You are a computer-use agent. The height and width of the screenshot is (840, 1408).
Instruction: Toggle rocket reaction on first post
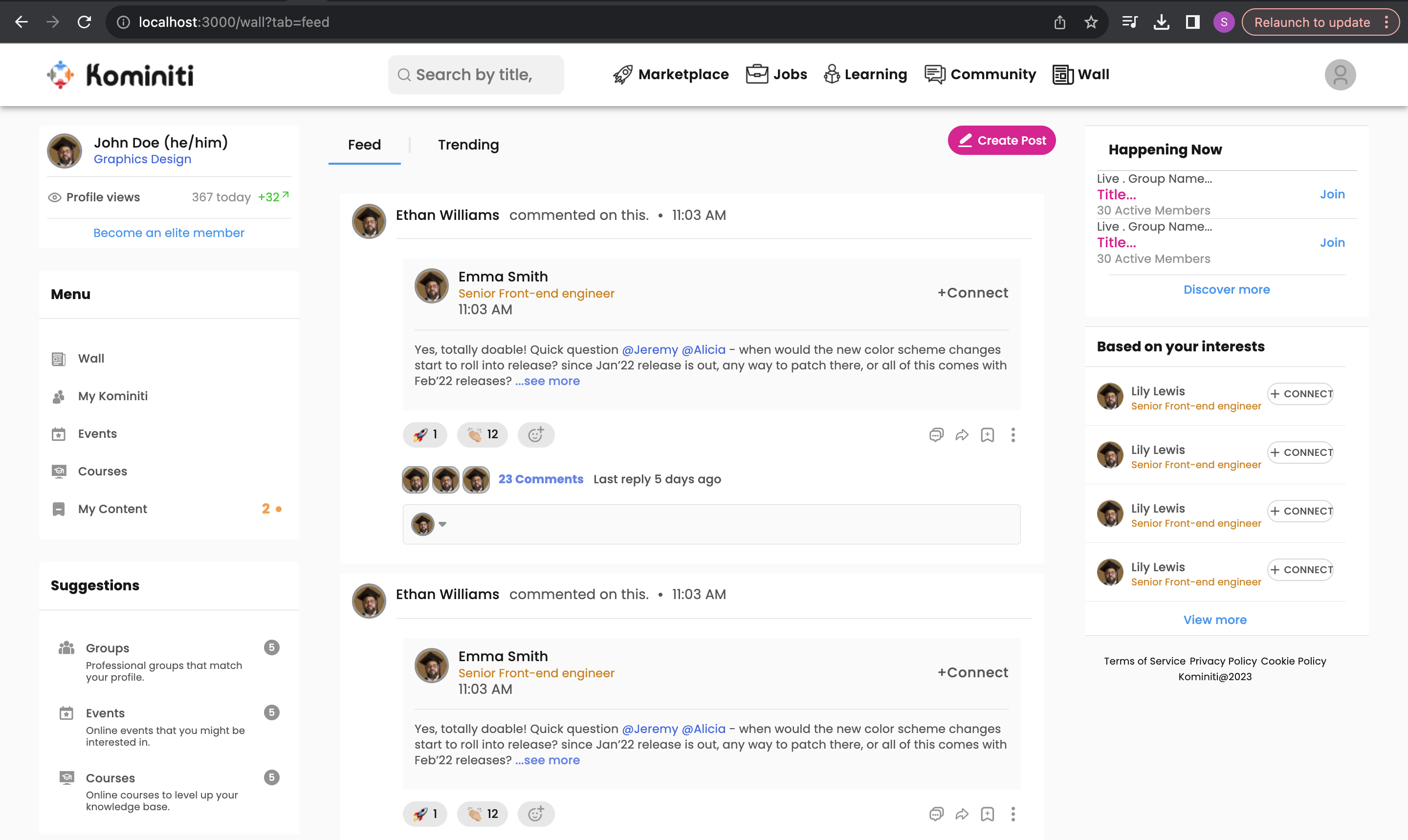(425, 435)
